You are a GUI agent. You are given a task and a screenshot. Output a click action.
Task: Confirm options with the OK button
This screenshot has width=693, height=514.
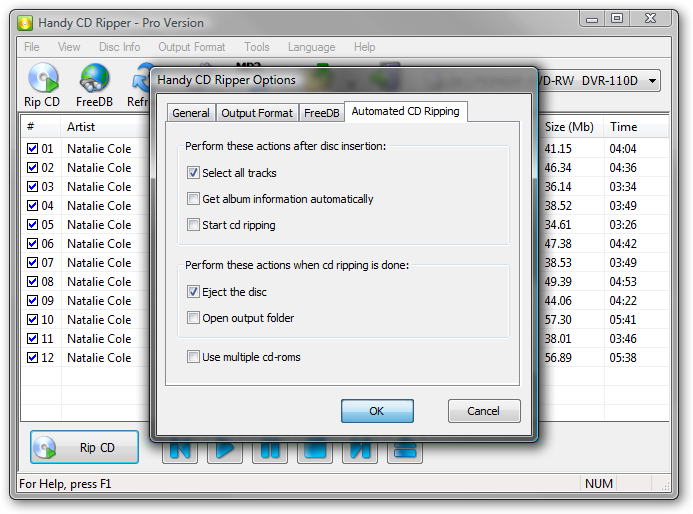pyautogui.click(x=377, y=411)
